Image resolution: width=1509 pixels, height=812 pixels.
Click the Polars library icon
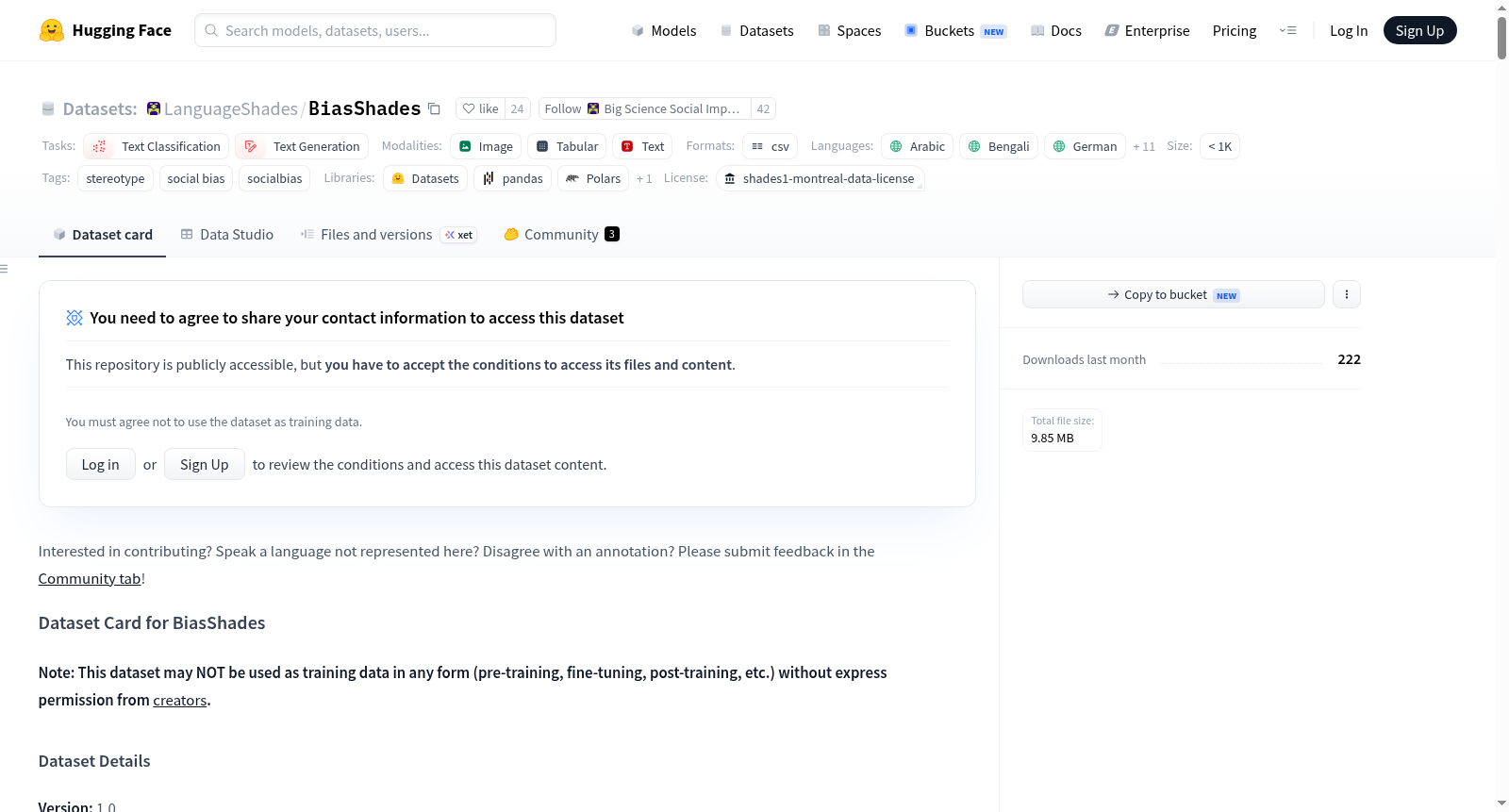pos(572,178)
